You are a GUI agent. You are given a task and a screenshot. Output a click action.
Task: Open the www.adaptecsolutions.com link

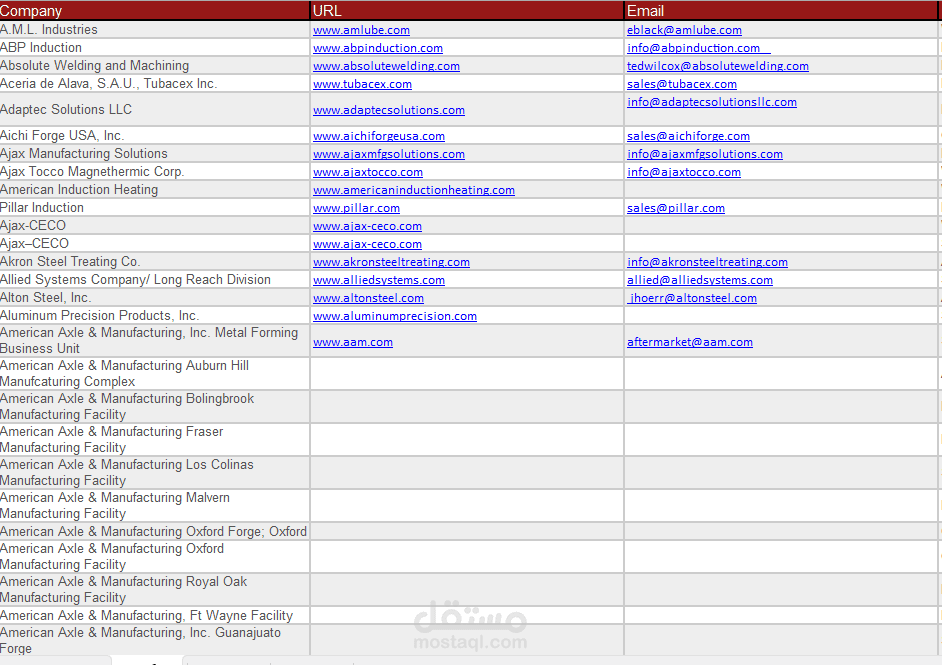pos(389,110)
